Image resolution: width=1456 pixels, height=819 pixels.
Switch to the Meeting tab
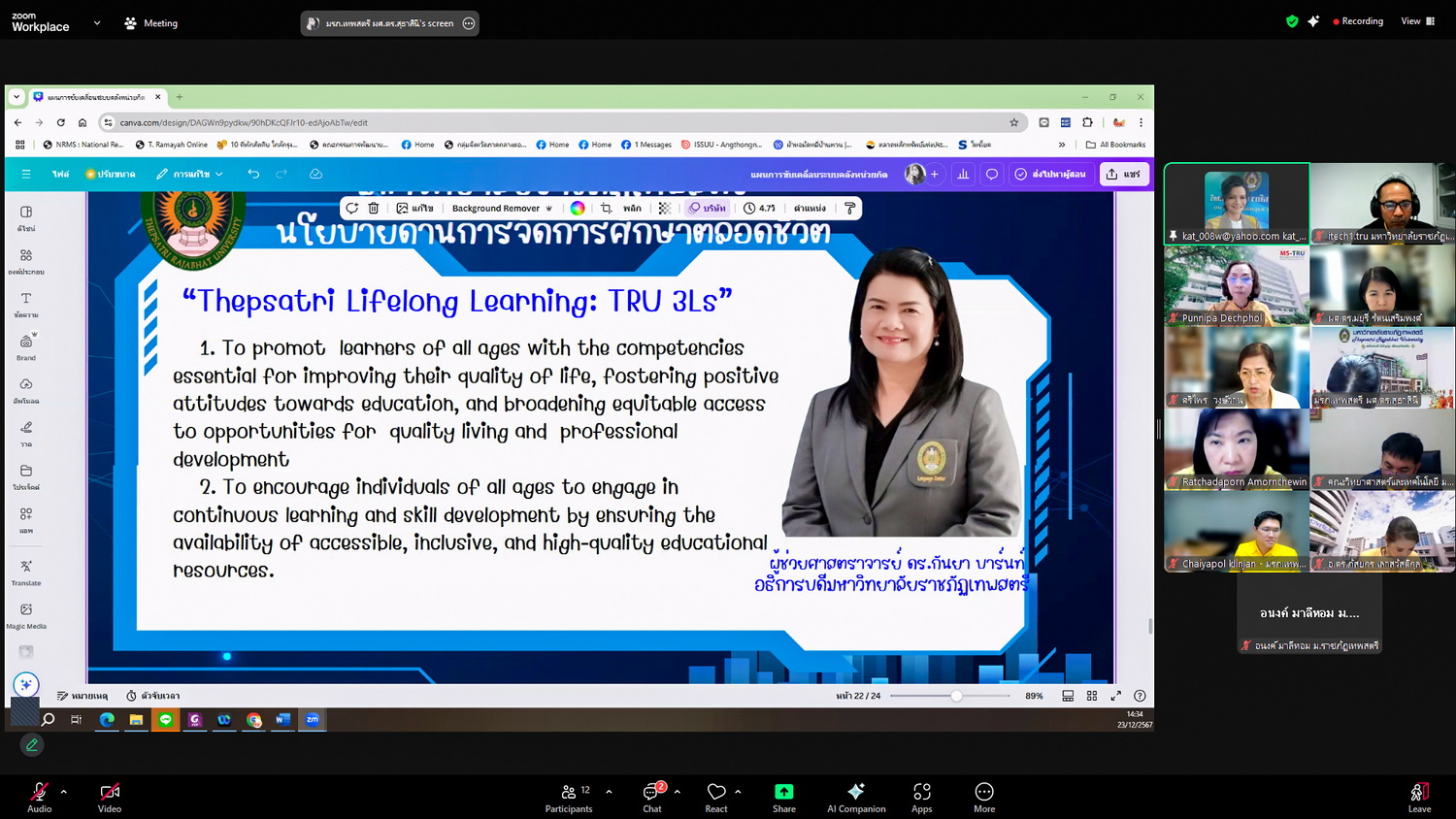(x=151, y=22)
